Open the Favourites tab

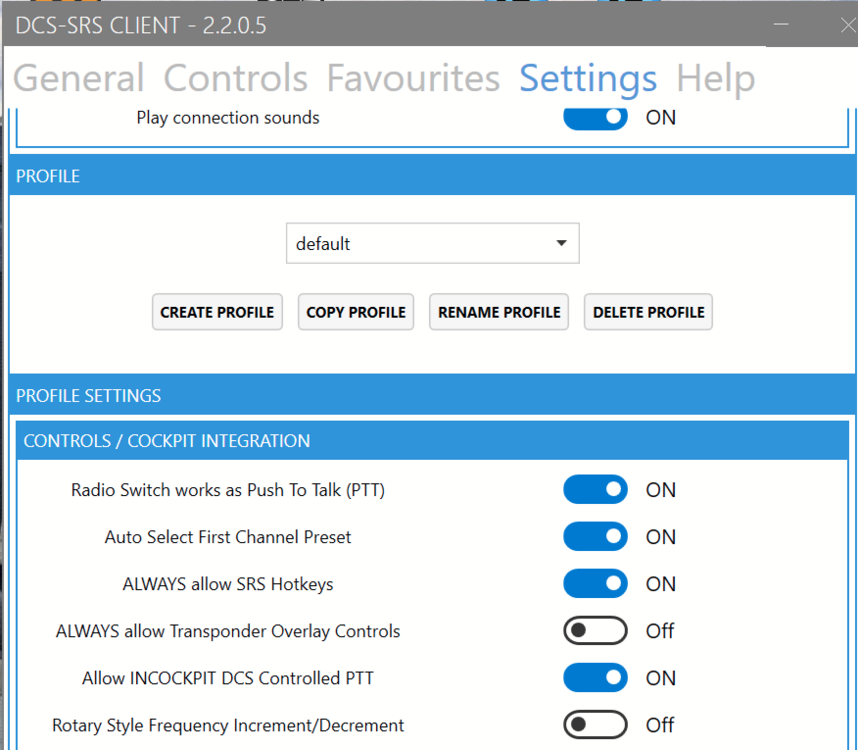(413, 78)
